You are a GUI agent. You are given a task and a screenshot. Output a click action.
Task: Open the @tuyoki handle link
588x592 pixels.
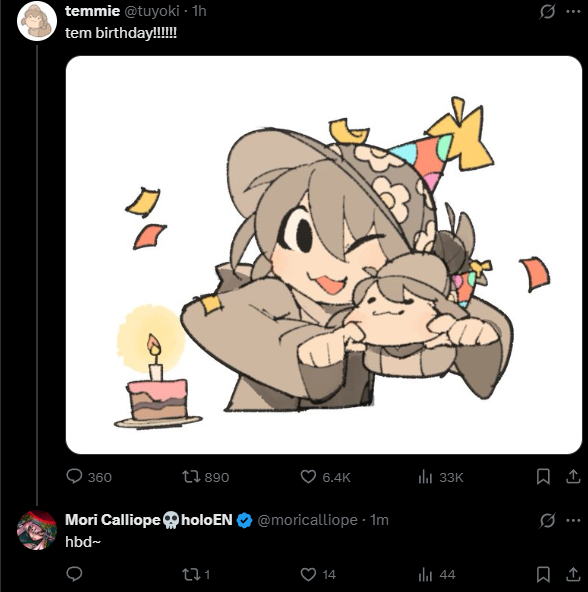[x=152, y=11]
